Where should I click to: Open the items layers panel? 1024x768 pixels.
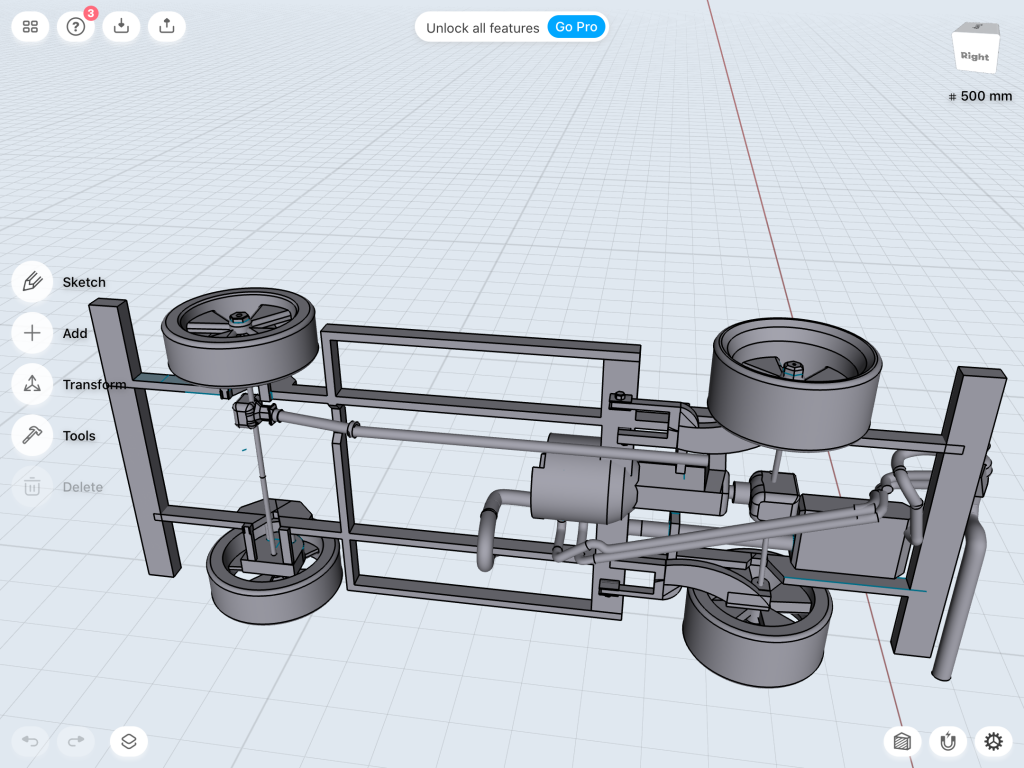[x=129, y=741]
